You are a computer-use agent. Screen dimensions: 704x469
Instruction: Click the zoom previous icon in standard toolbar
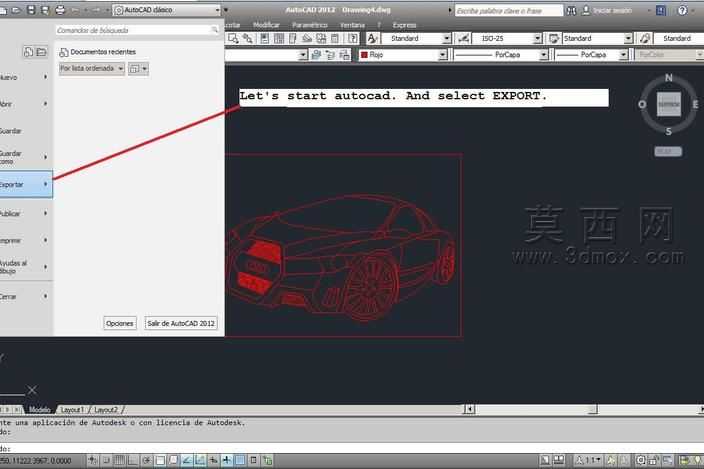247,39
